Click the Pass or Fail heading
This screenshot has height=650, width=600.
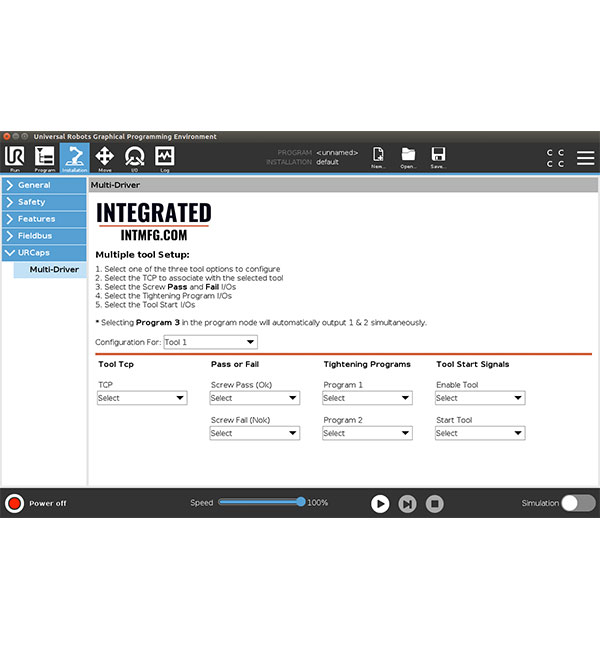coord(235,364)
